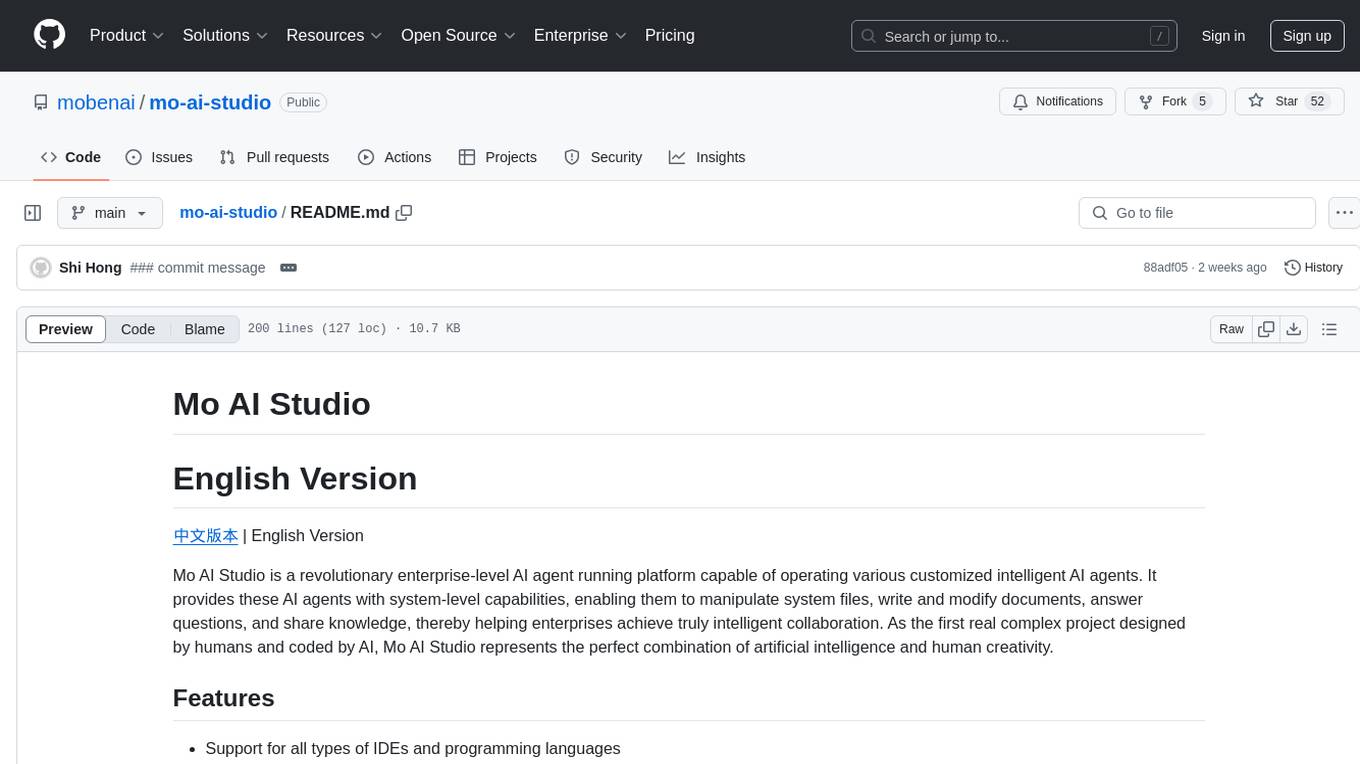This screenshot has height=764, width=1360.
Task: Expand the Solutions menu
Action: click(225, 35)
